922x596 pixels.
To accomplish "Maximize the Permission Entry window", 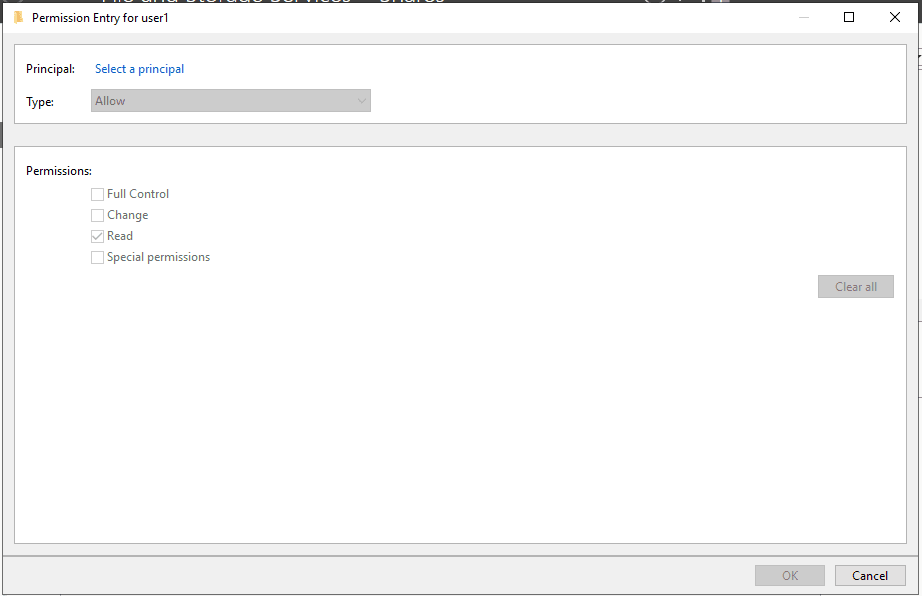I will click(x=849, y=17).
